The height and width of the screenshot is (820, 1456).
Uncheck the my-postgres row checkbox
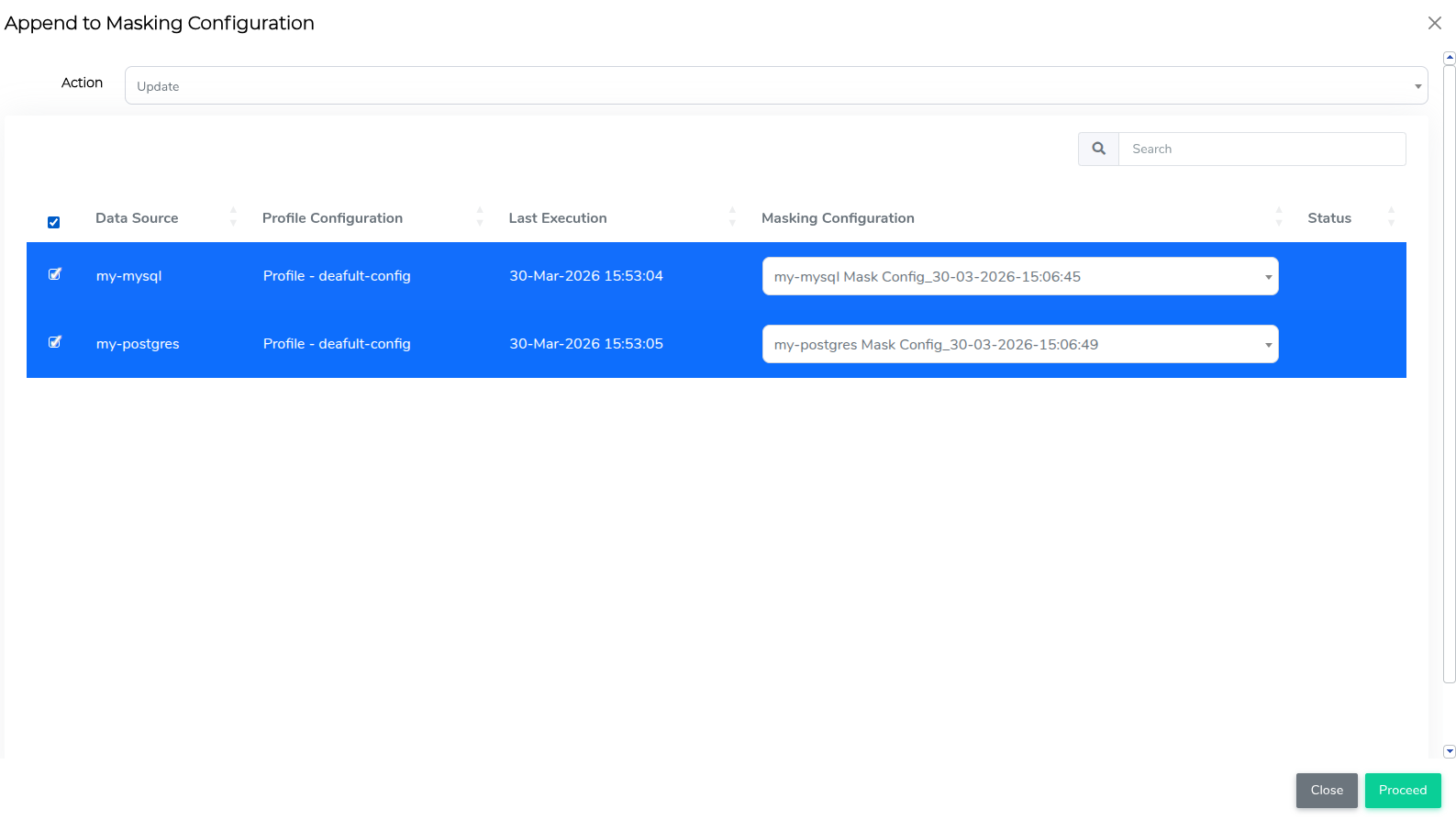(x=55, y=342)
